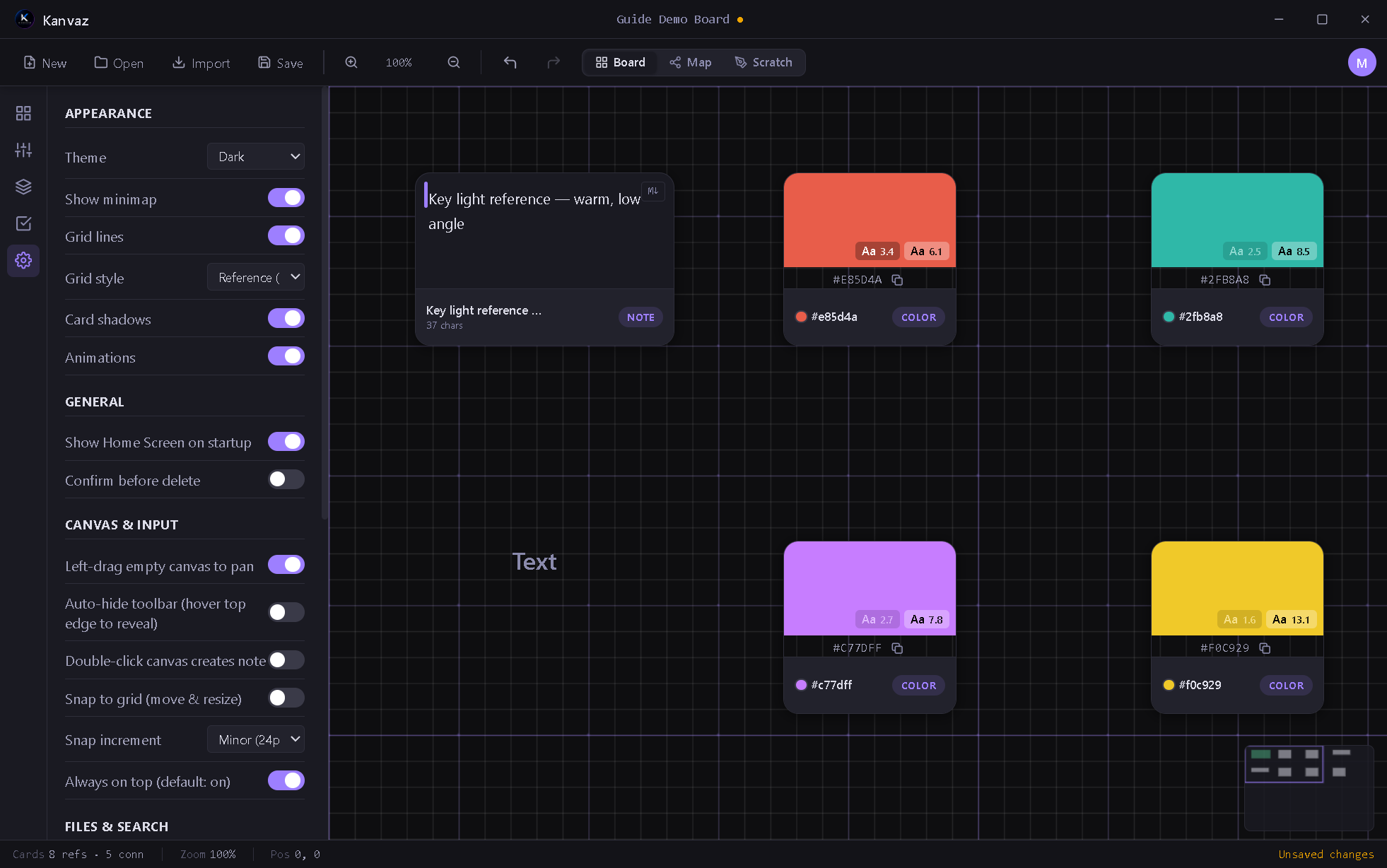
Task: Open the sliders adjustments sidebar panel
Action: 23,150
